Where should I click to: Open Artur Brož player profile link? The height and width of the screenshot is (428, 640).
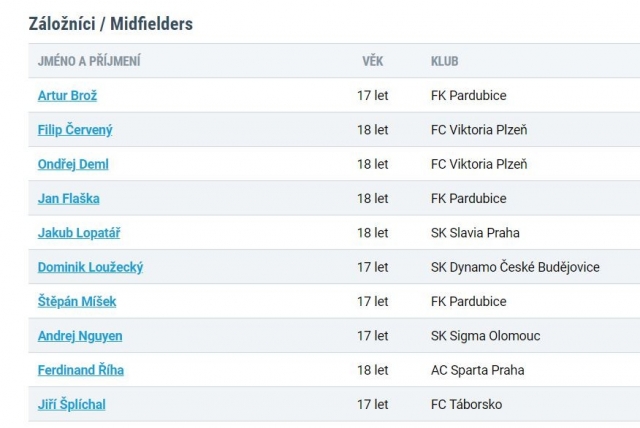(x=67, y=95)
